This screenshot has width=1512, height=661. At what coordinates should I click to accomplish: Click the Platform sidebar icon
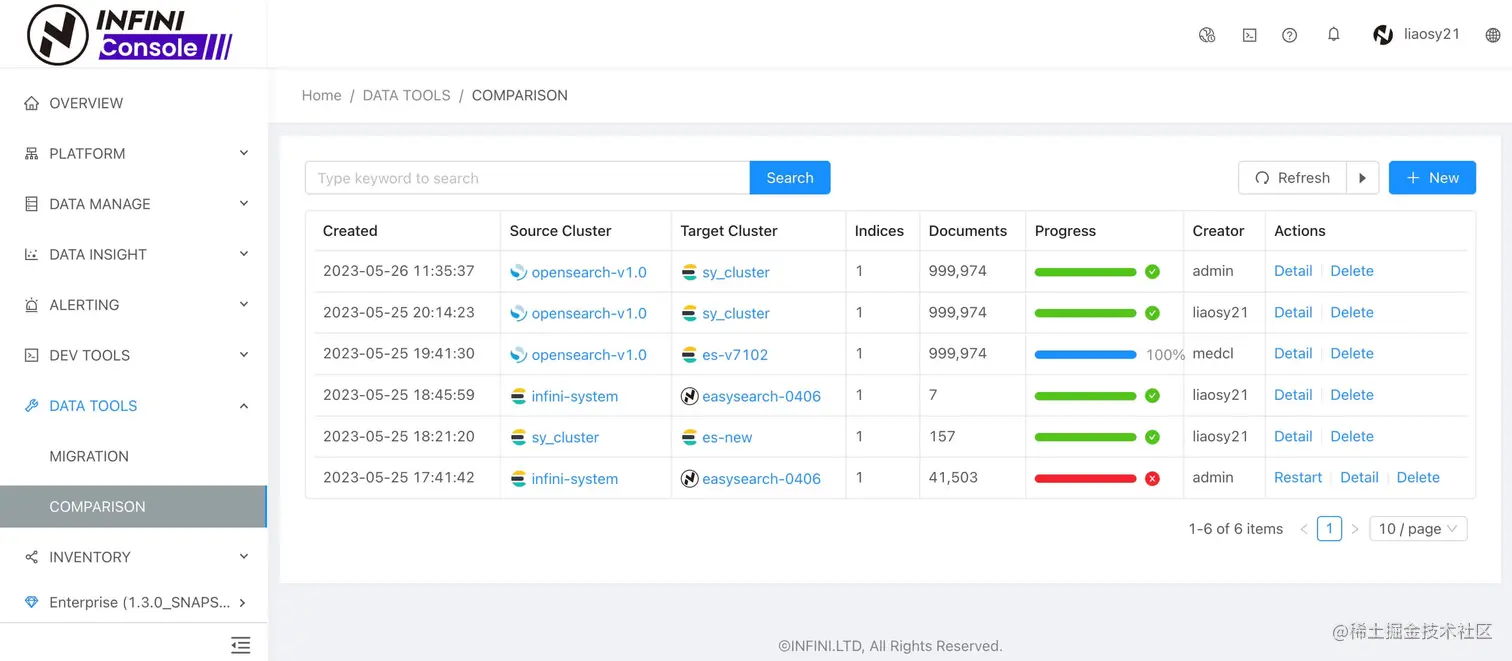[31, 153]
